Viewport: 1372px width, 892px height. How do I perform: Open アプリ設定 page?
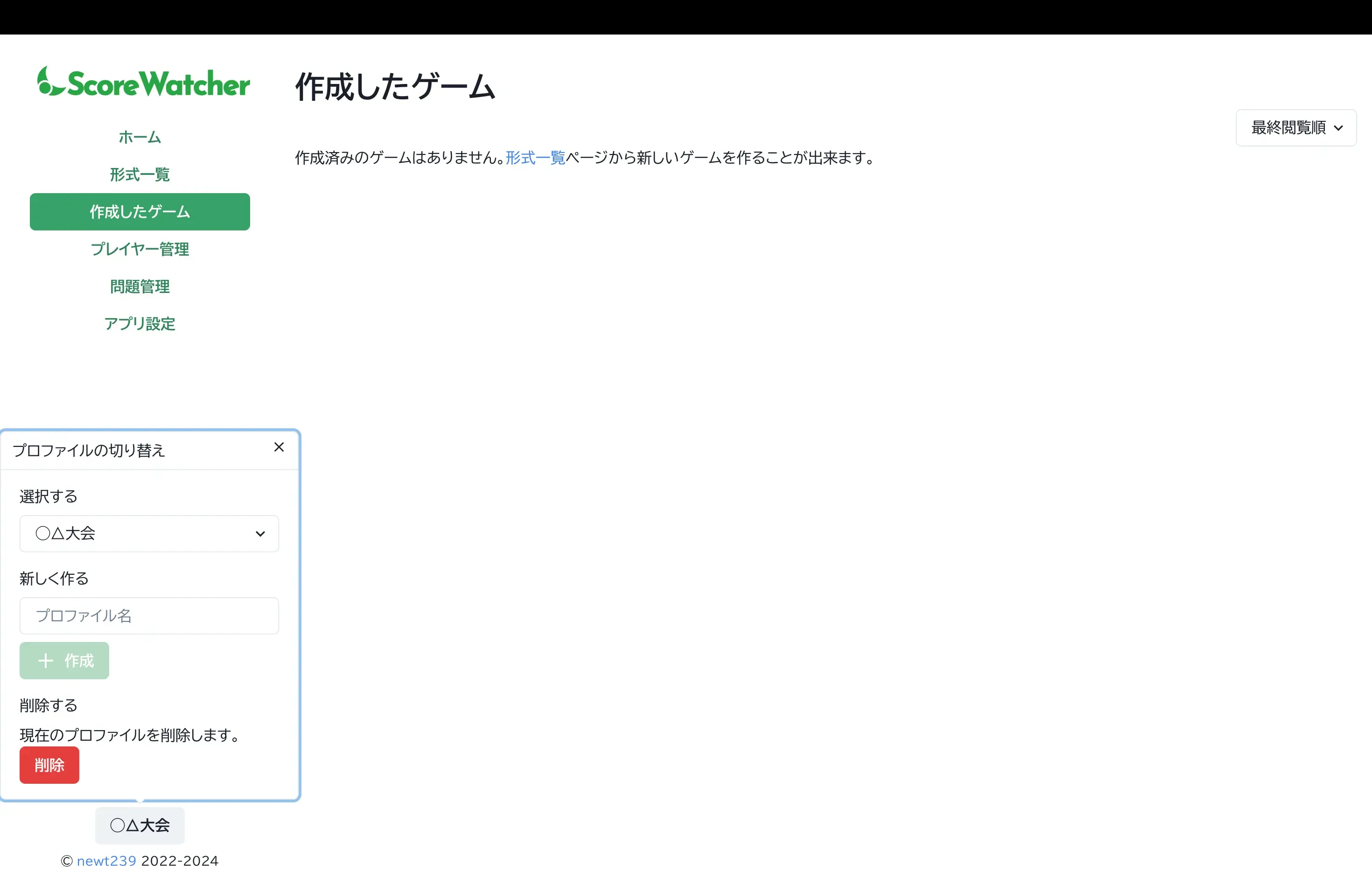coord(140,324)
